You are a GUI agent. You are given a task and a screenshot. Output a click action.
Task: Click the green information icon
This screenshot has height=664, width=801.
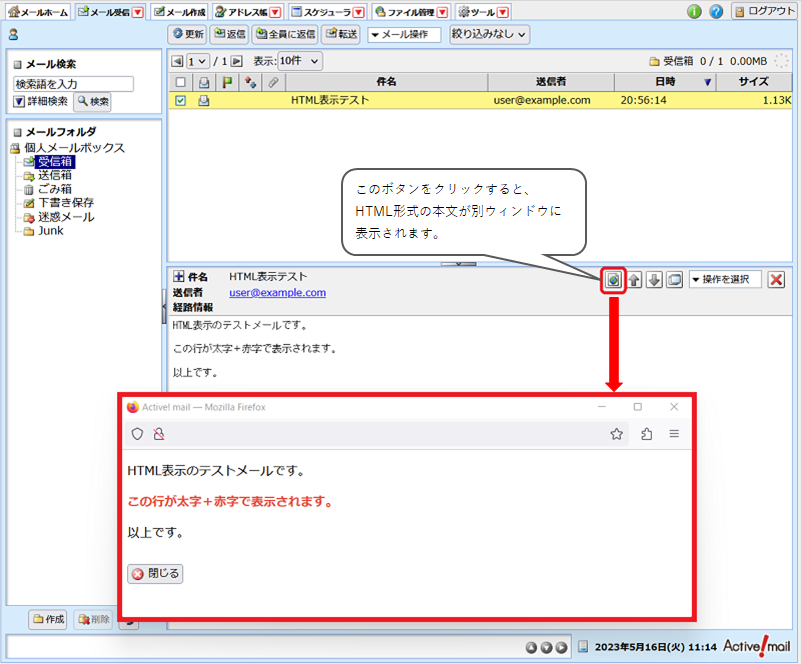click(x=694, y=12)
